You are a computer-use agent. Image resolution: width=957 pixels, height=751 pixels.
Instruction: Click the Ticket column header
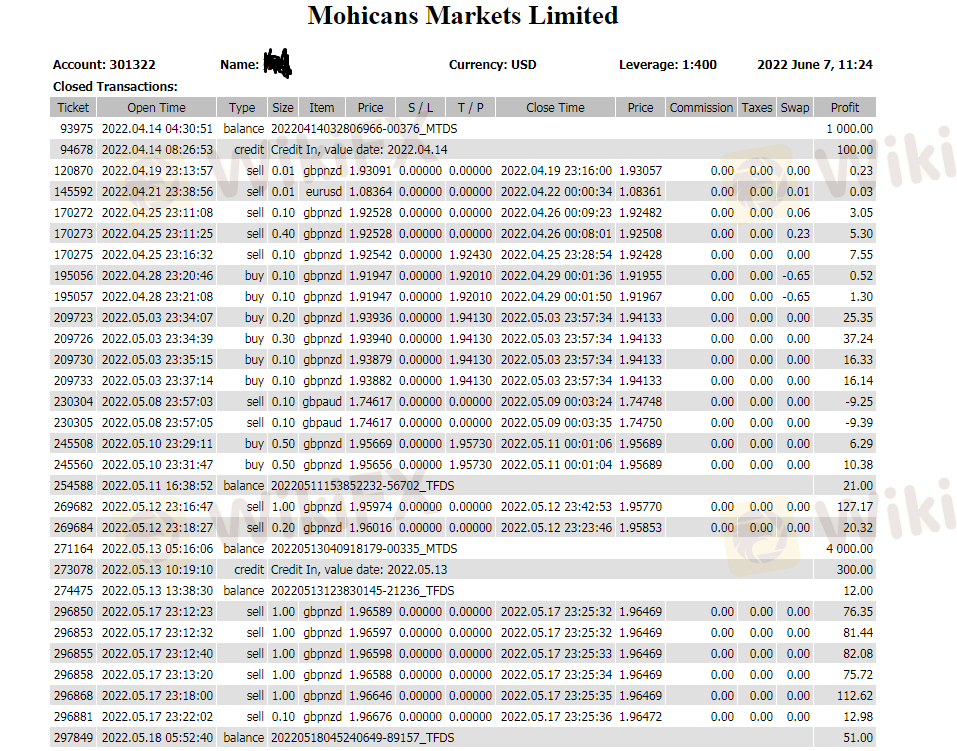(73, 107)
